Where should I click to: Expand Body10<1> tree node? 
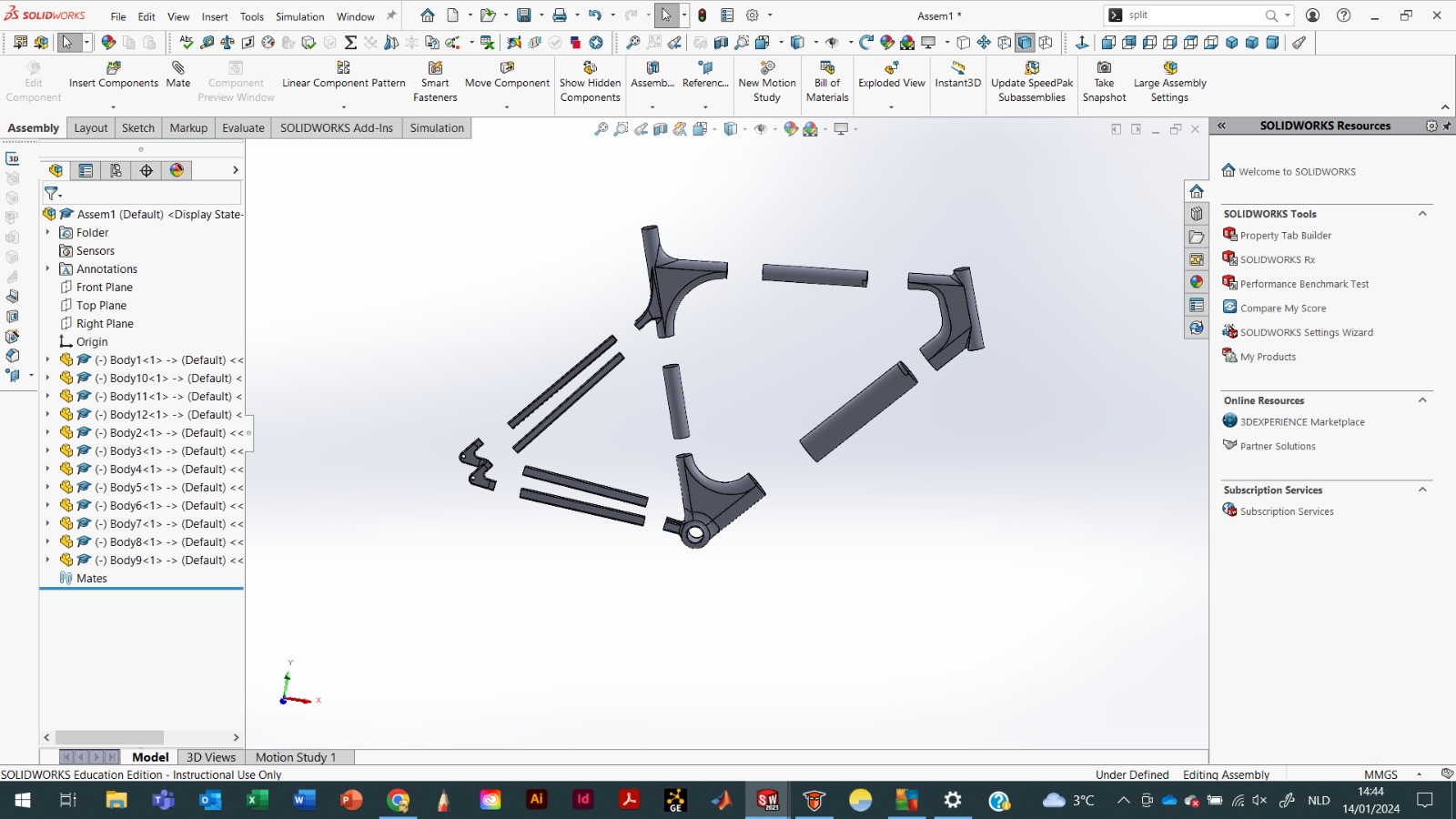[x=47, y=378]
